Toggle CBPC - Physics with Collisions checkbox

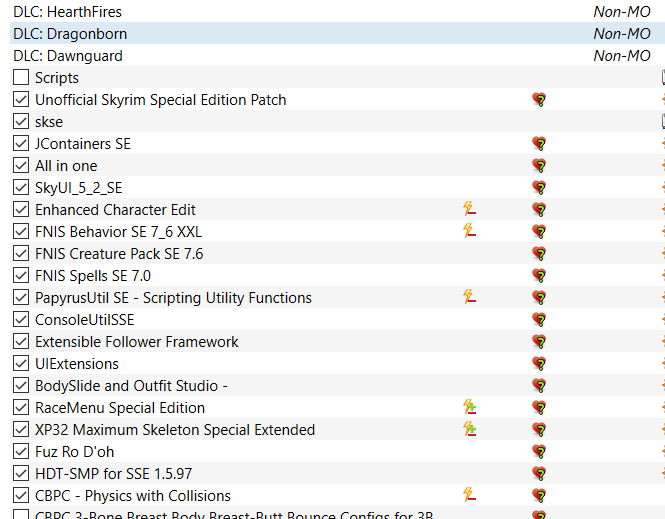[21, 496]
